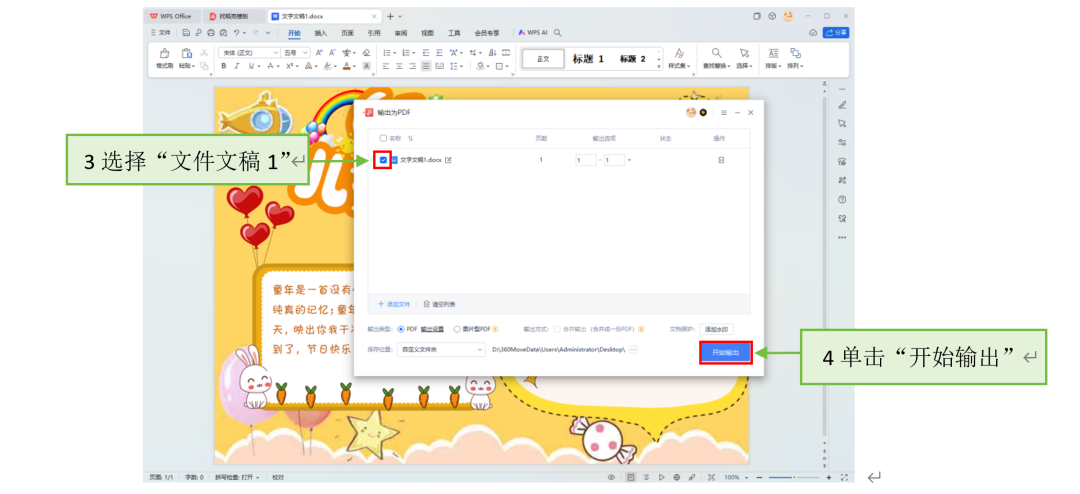Click the start page number field
The height and width of the screenshot is (494, 1080).
pos(585,160)
